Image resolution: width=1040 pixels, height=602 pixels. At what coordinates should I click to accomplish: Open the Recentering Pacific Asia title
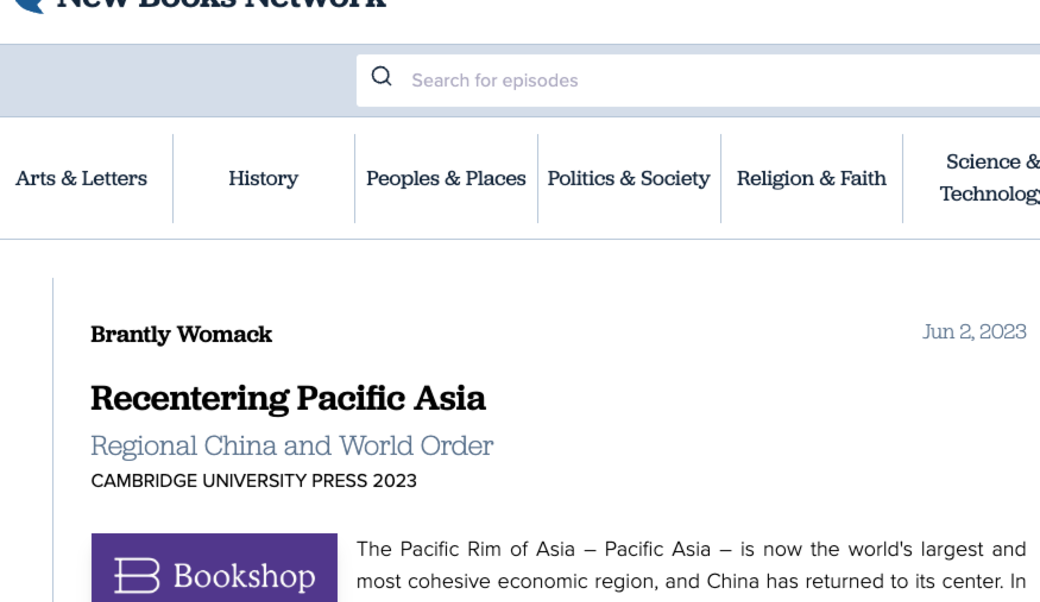pyautogui.click(x=288, y=398)
